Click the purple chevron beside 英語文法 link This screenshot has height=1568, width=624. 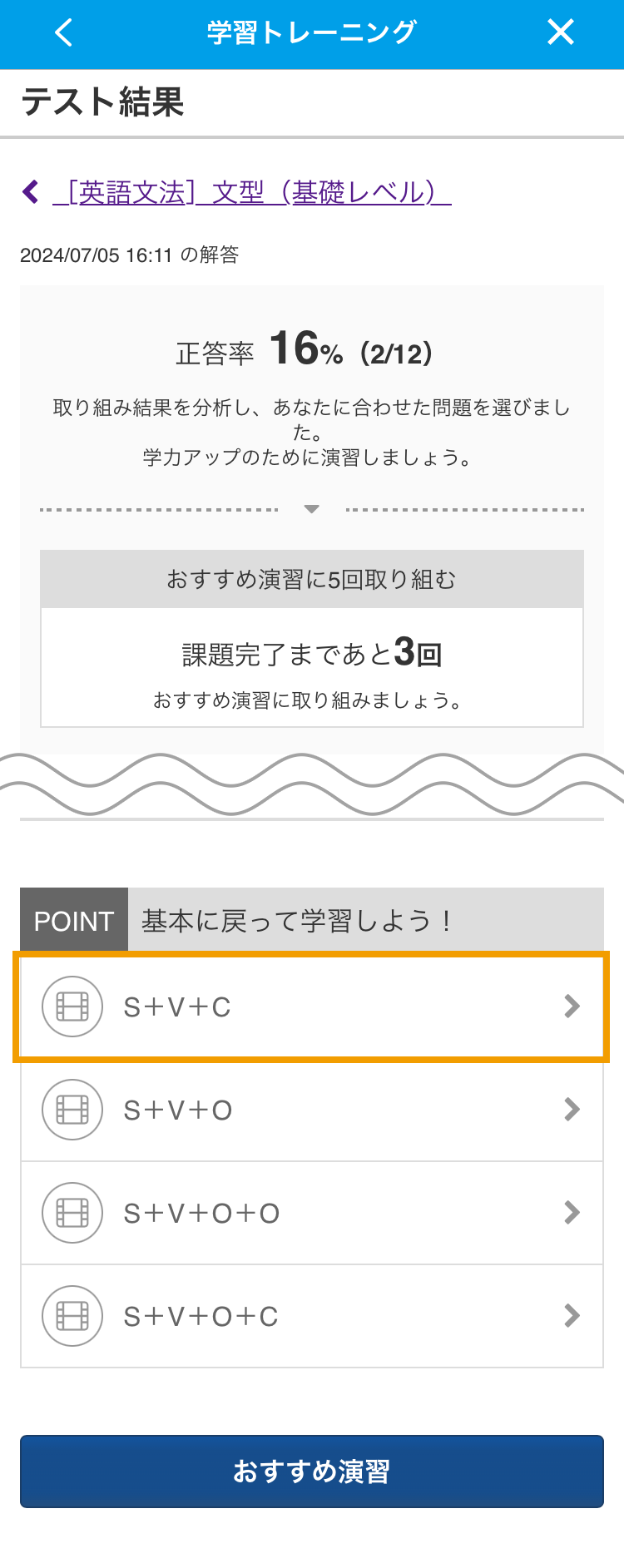click(x=31, y=192)
